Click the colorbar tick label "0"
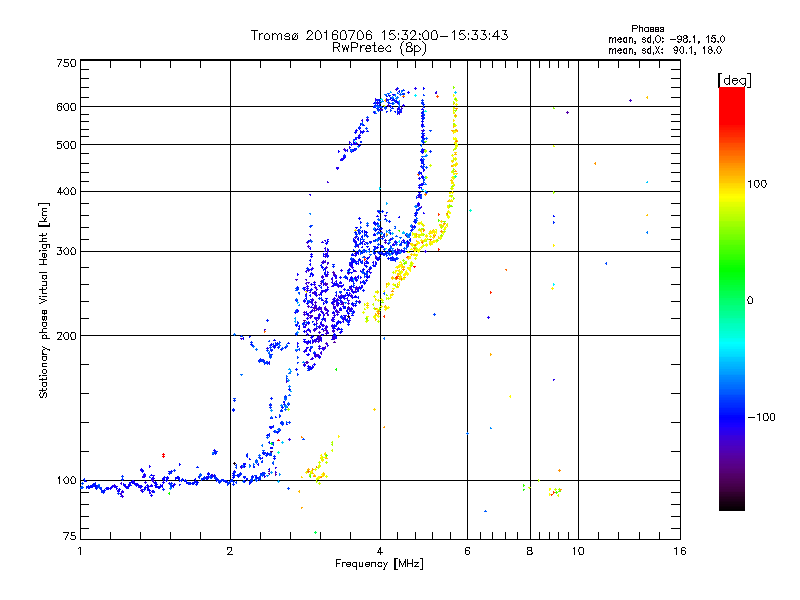Viewport: 800px width, 600px height. tap(750, 301)
